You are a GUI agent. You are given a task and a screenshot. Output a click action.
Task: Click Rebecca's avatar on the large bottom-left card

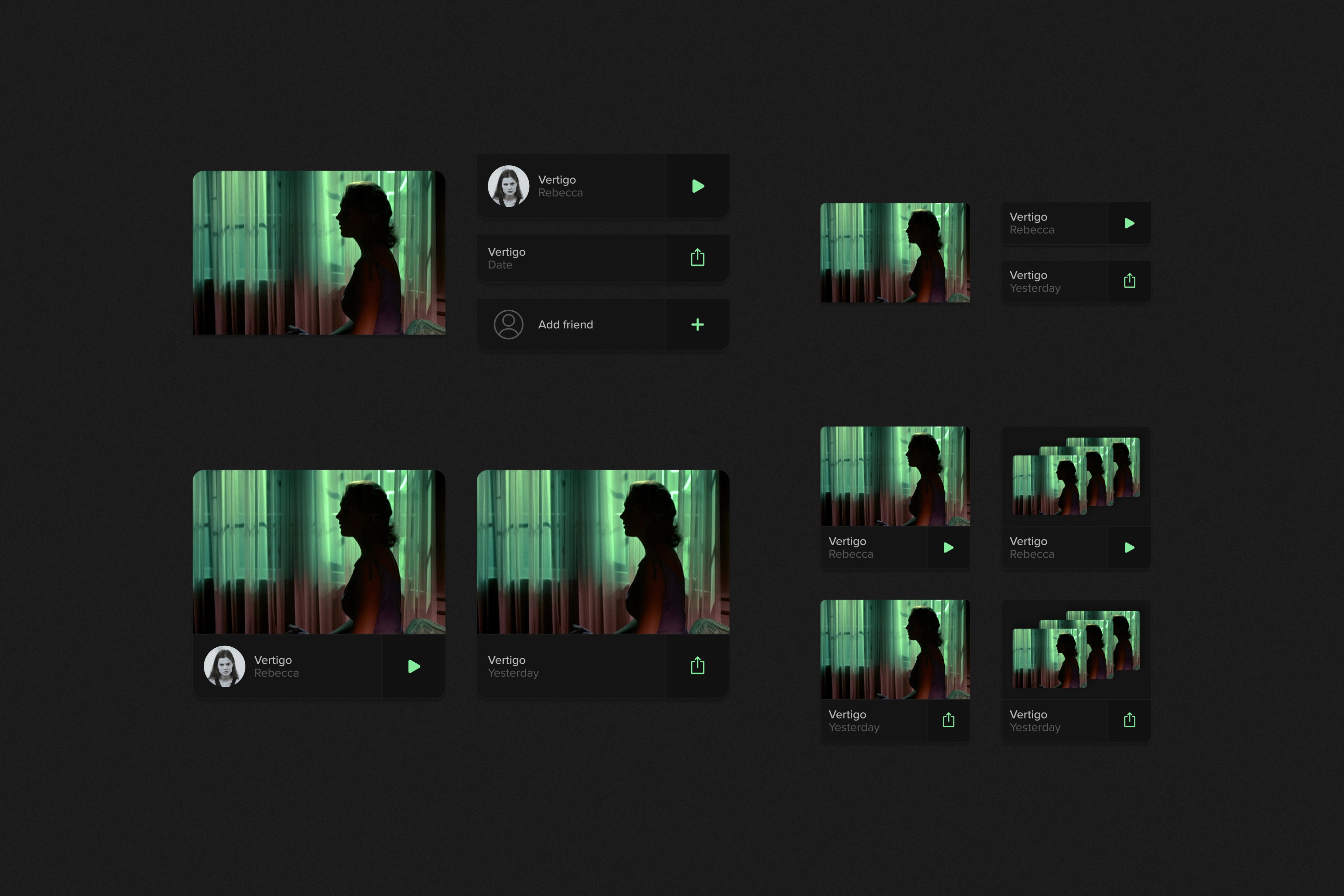[x=224, y=666]
